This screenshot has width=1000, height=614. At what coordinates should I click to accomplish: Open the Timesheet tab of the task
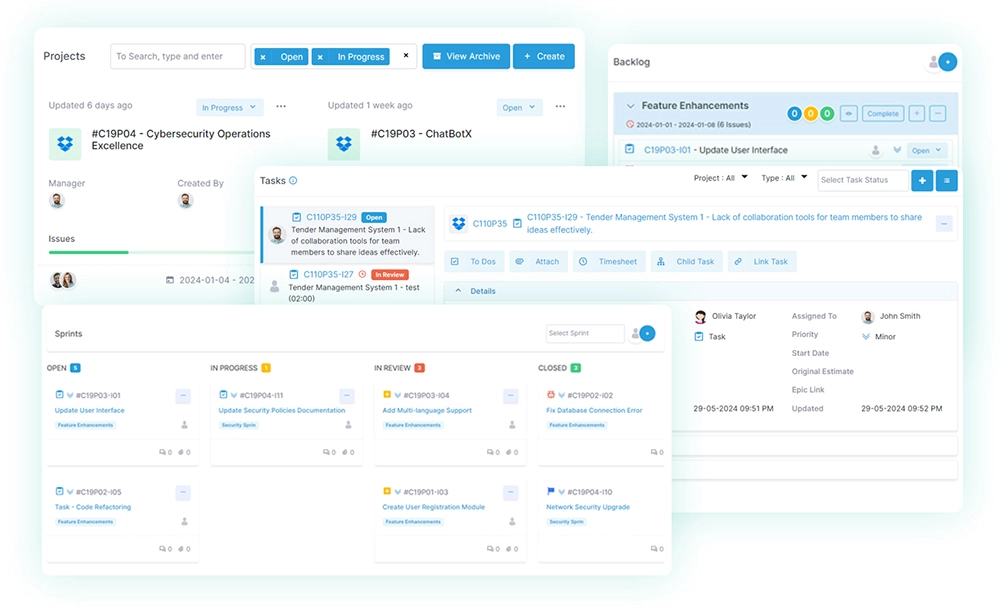pyautogui.click(x=609, y=261)
